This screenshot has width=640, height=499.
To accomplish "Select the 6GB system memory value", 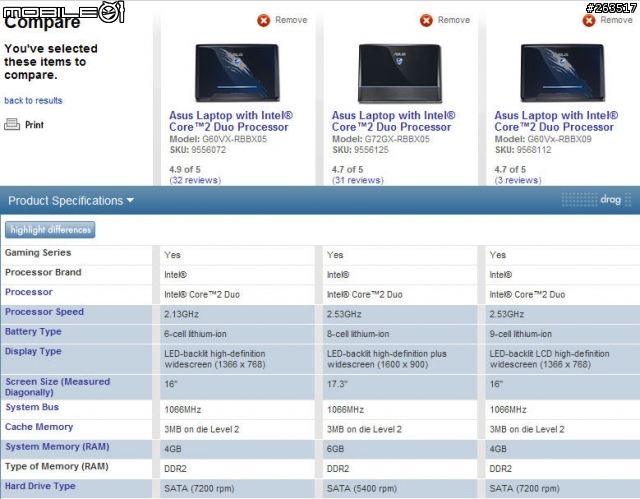I will [335, 449].
